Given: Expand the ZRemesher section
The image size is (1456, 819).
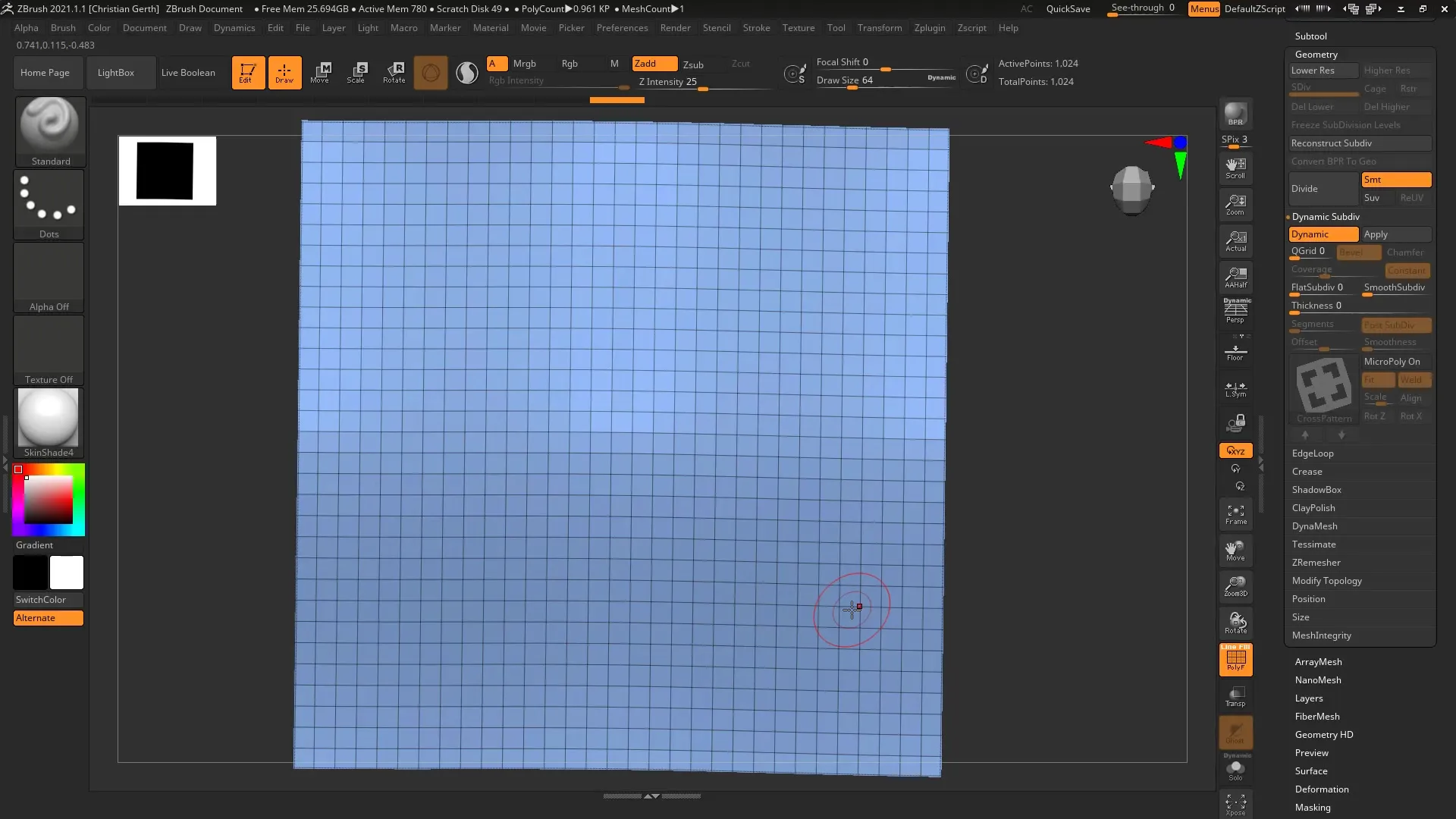Looking at the screenshot, I should click(x=1316, y=563).
